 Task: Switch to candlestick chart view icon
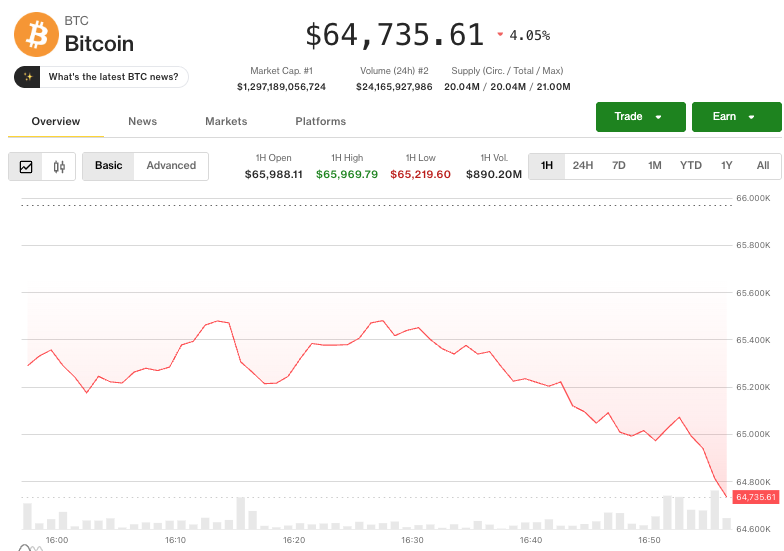pyautogui.click(x=59, y=166)
